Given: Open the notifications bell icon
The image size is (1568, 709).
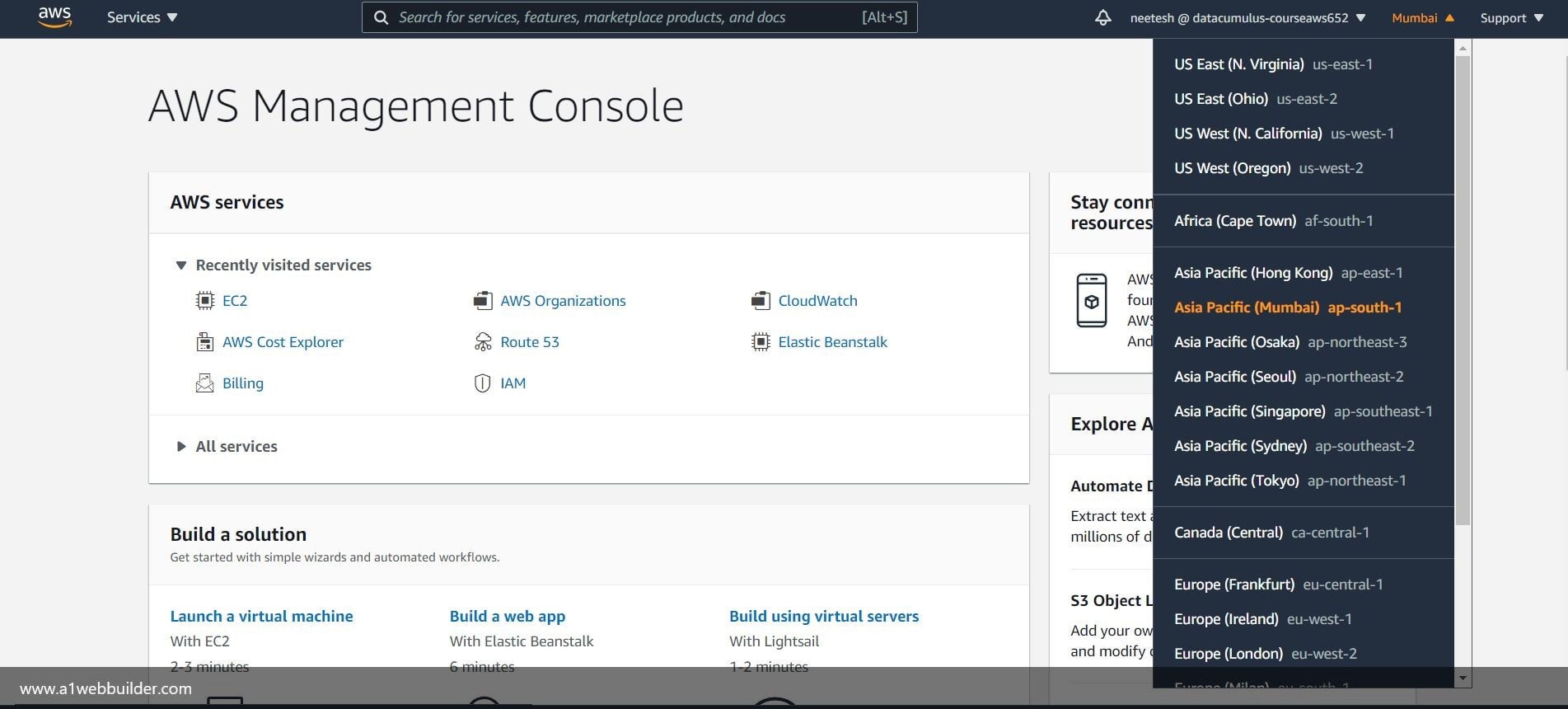Looking at the screenshot, I should pos(1102,17).
